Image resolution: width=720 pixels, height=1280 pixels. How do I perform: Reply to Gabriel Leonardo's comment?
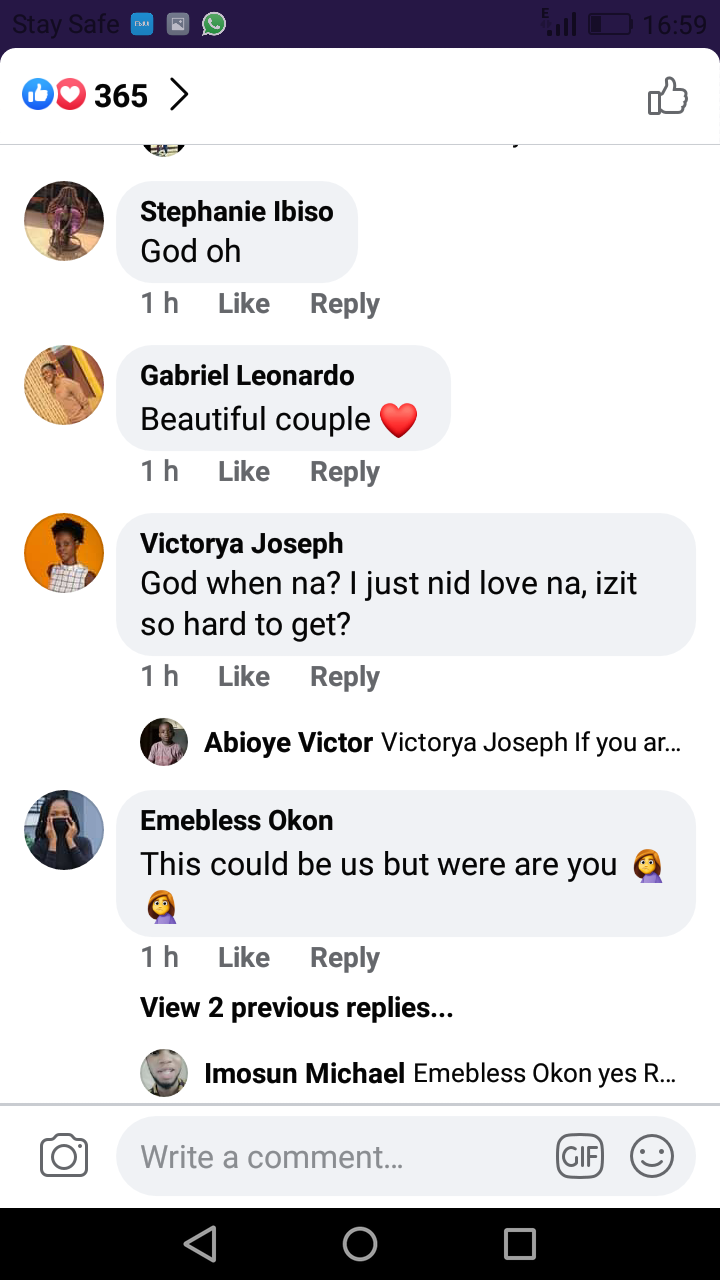345,472
